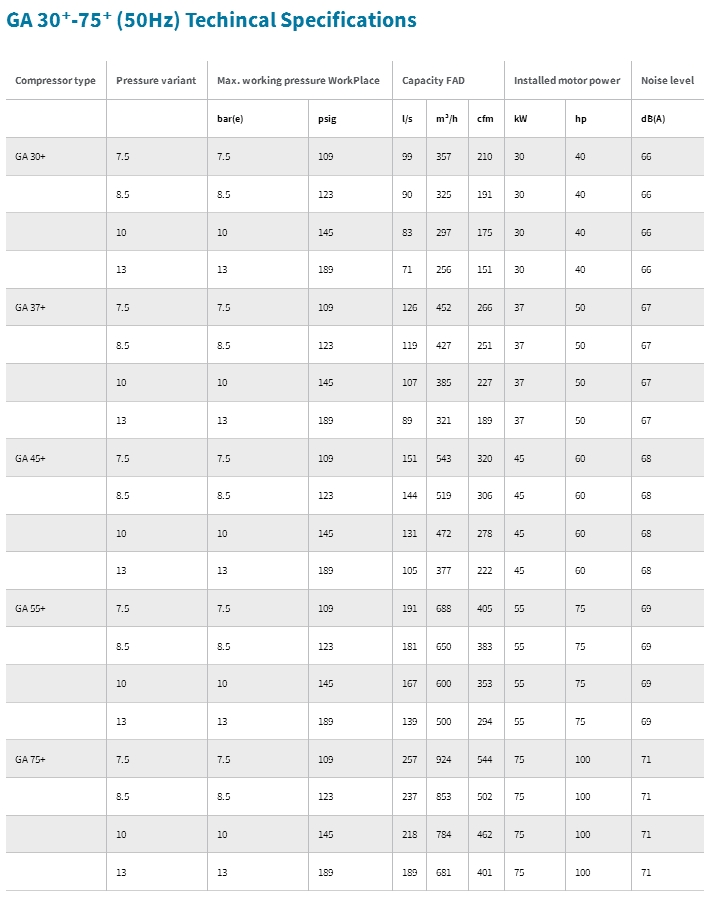Select the Compressor type column header

[56, 81]
